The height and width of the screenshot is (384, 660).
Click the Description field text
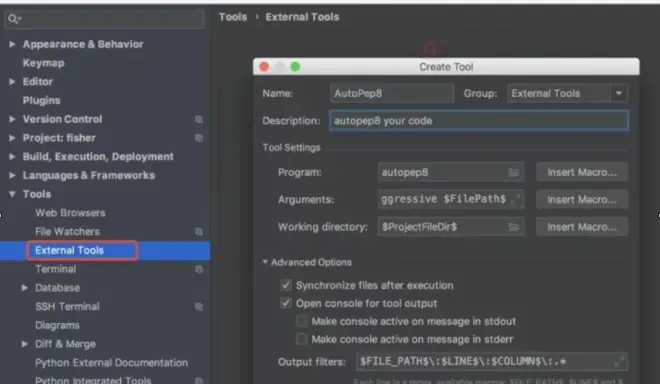[x=479, y=120]
